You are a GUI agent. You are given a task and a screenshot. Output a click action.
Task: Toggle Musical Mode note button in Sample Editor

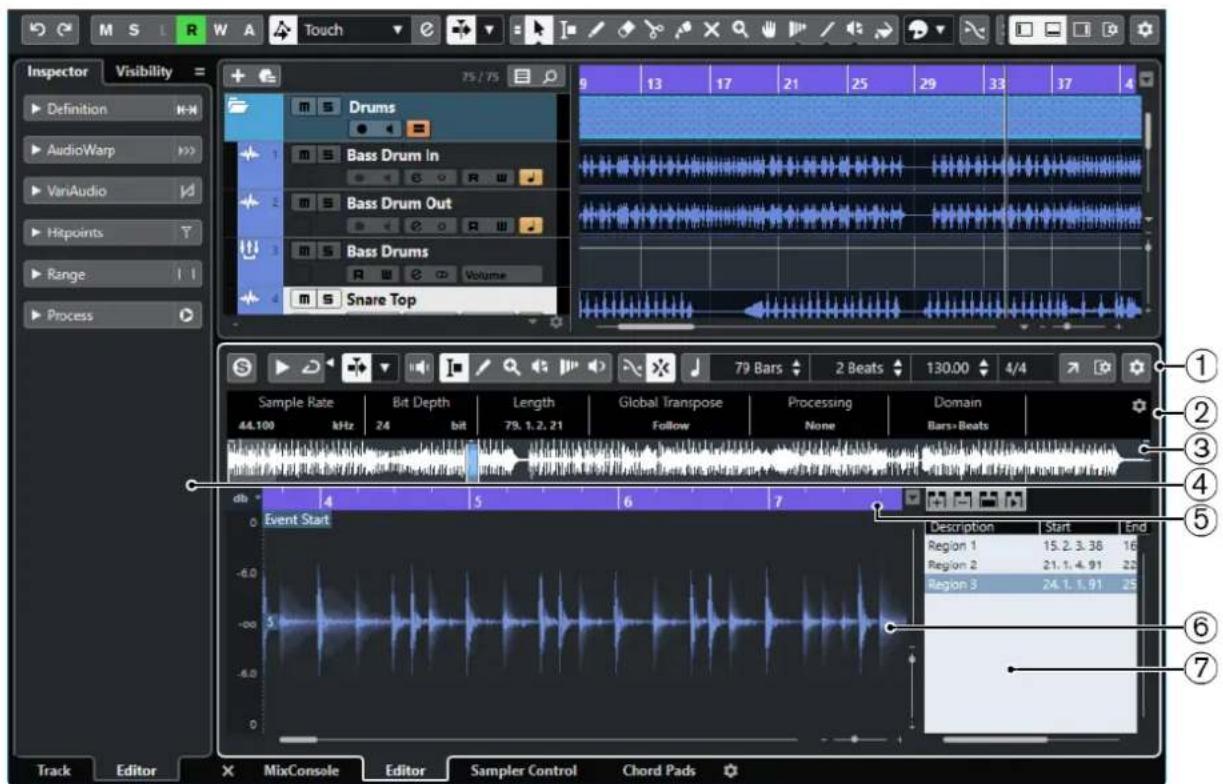click(x=693, y=367)
